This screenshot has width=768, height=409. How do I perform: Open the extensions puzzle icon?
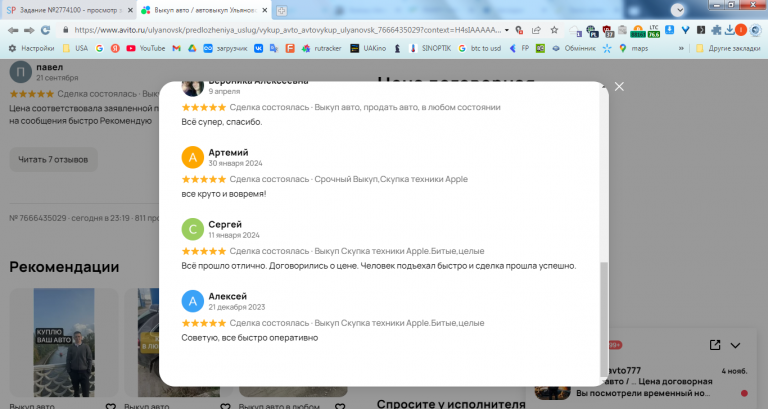[716, 30]
